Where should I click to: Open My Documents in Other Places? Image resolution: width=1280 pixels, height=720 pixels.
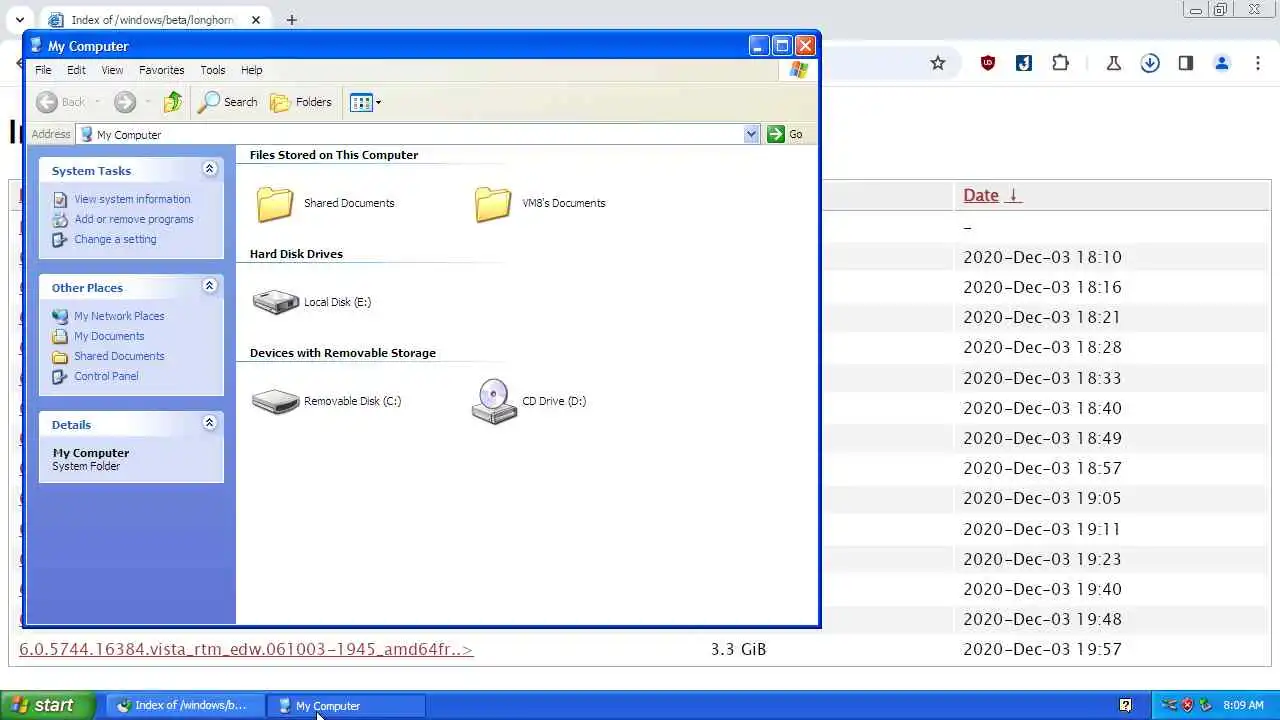[109, 336]
